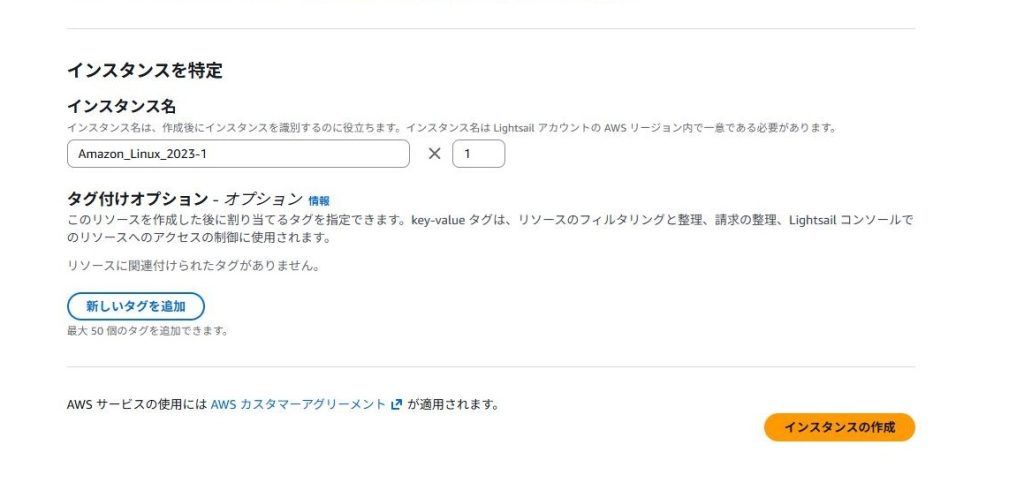Click the divider line above the AWS agreement notice
Image resolution: width=1024 pixels, height=490 pixels.
(490, 367)
